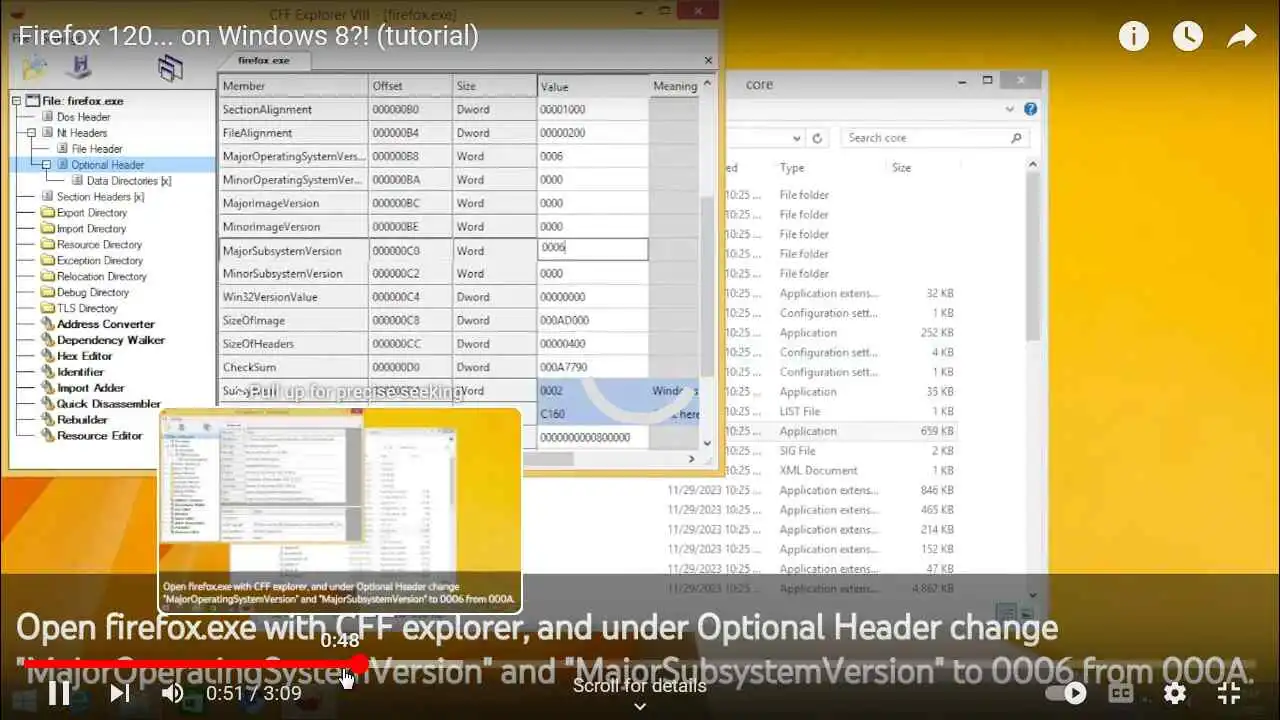Screen dimensions: 1280x720
Task: Click the 'Search core' field in Explorer
Action: click(x=934, y=138)
